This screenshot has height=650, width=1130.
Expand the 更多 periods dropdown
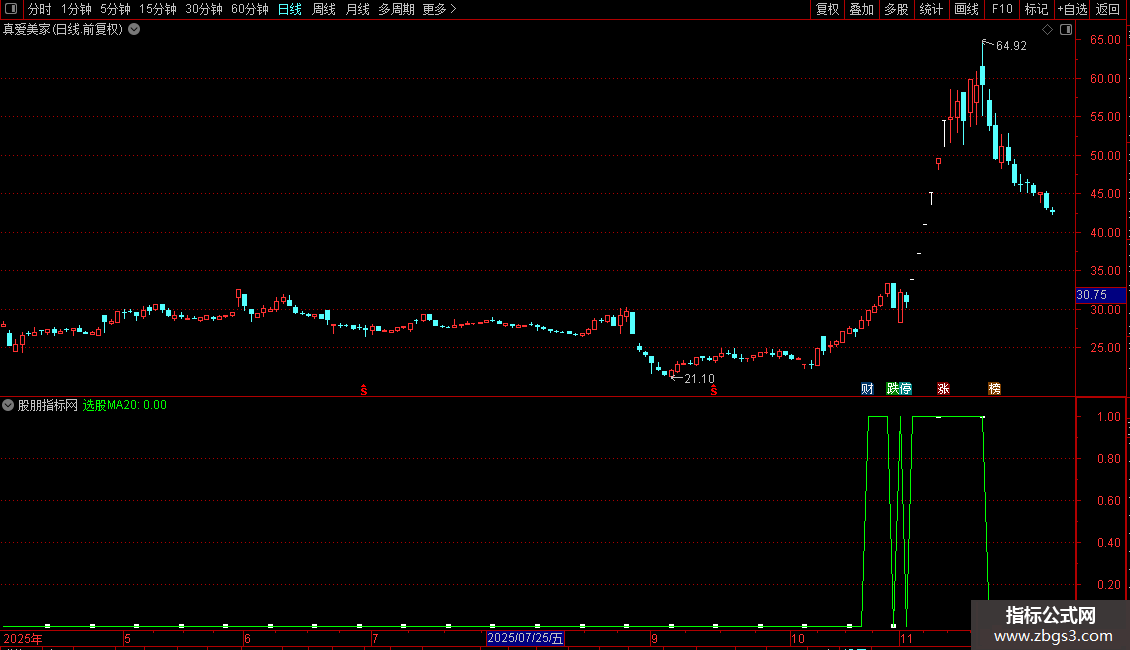pyautogui.click(x=440, y=9)
